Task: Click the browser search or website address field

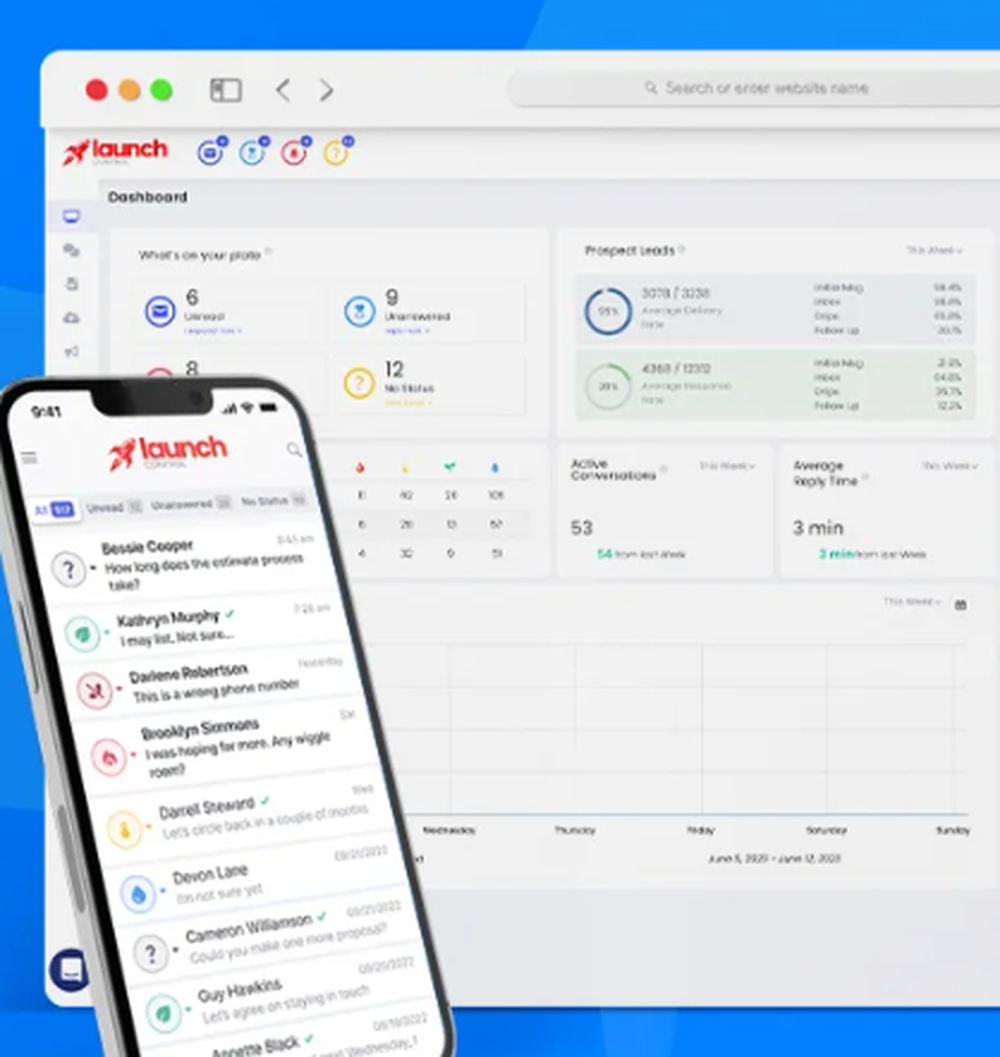Action: tap(754, 88)
